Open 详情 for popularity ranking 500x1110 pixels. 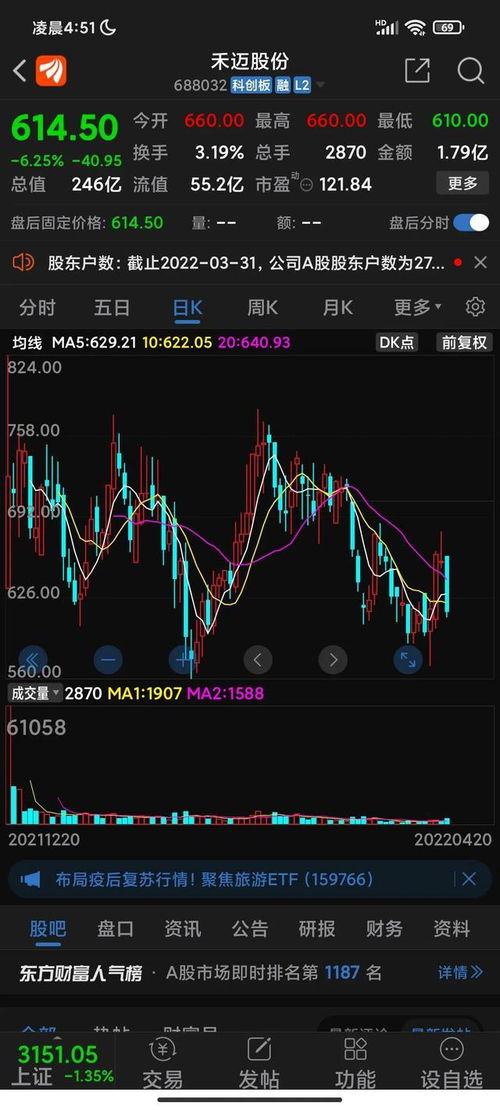click(460, 973)
